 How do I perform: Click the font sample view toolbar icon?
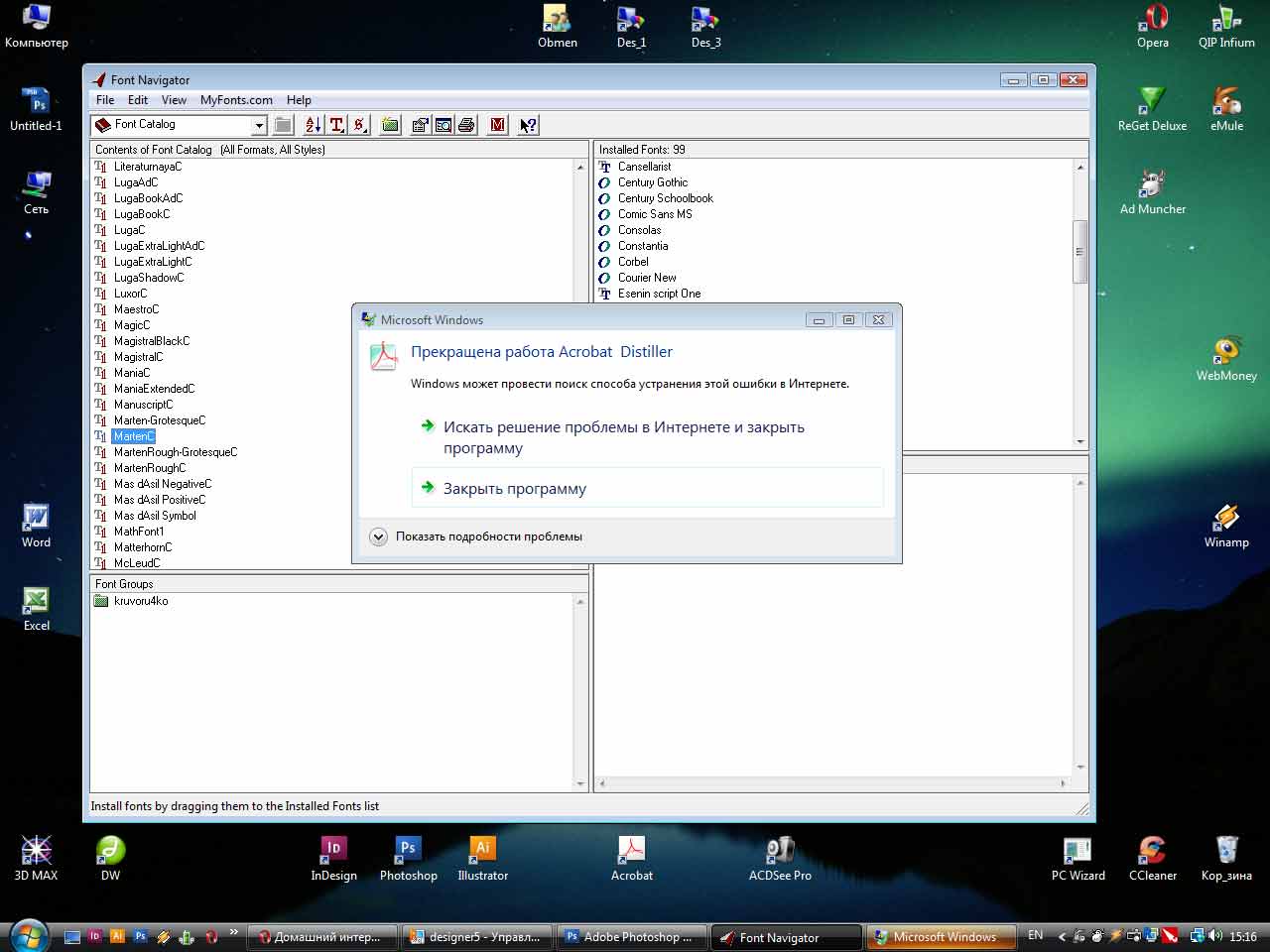(444, 125)
